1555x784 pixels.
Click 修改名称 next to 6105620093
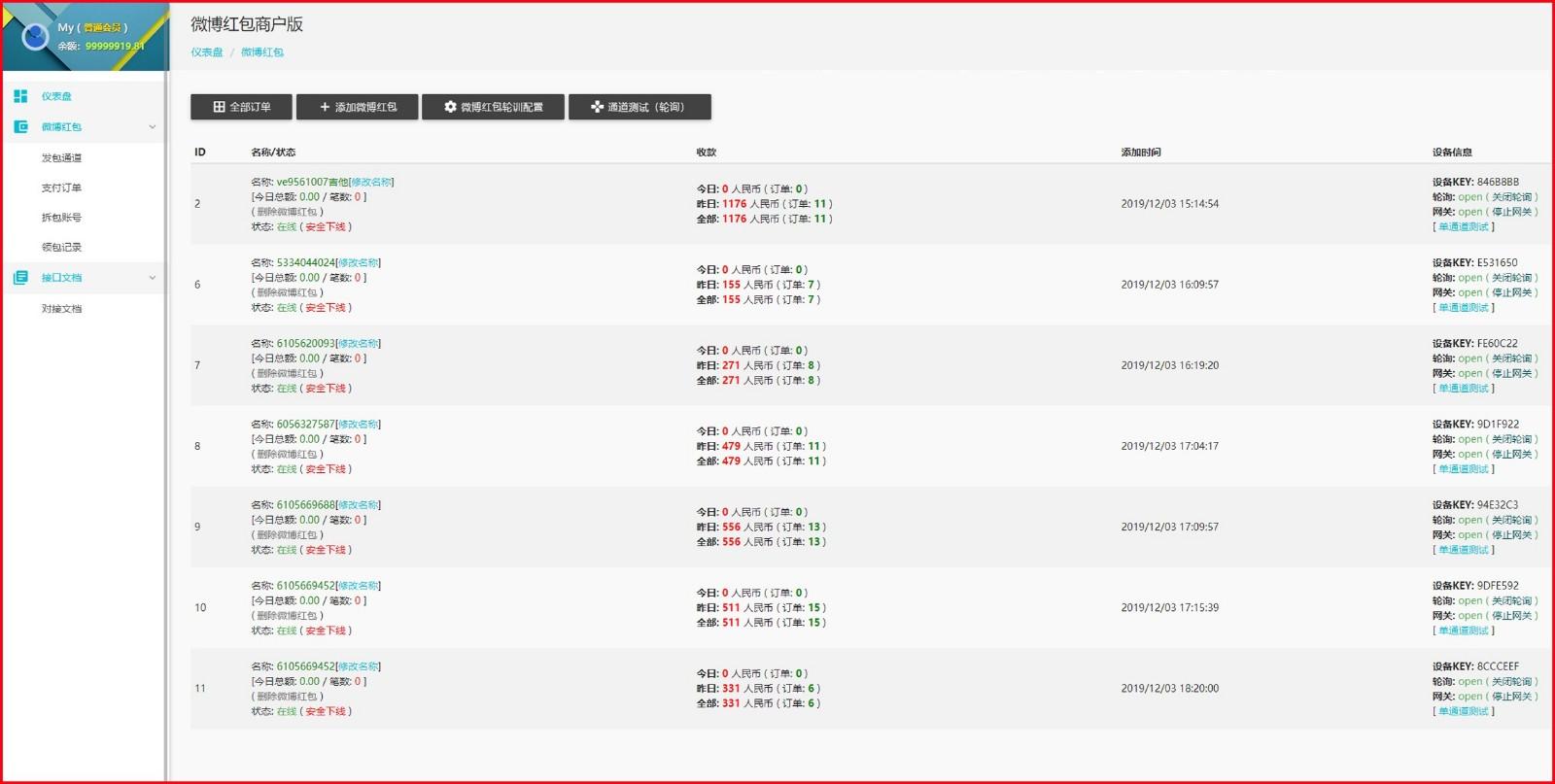click(359, 343)
